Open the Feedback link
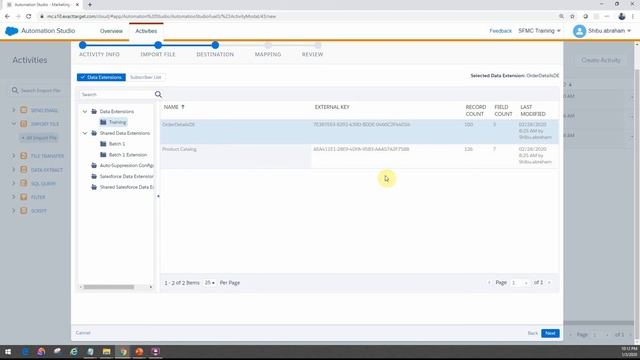 (x=500, y=31)
